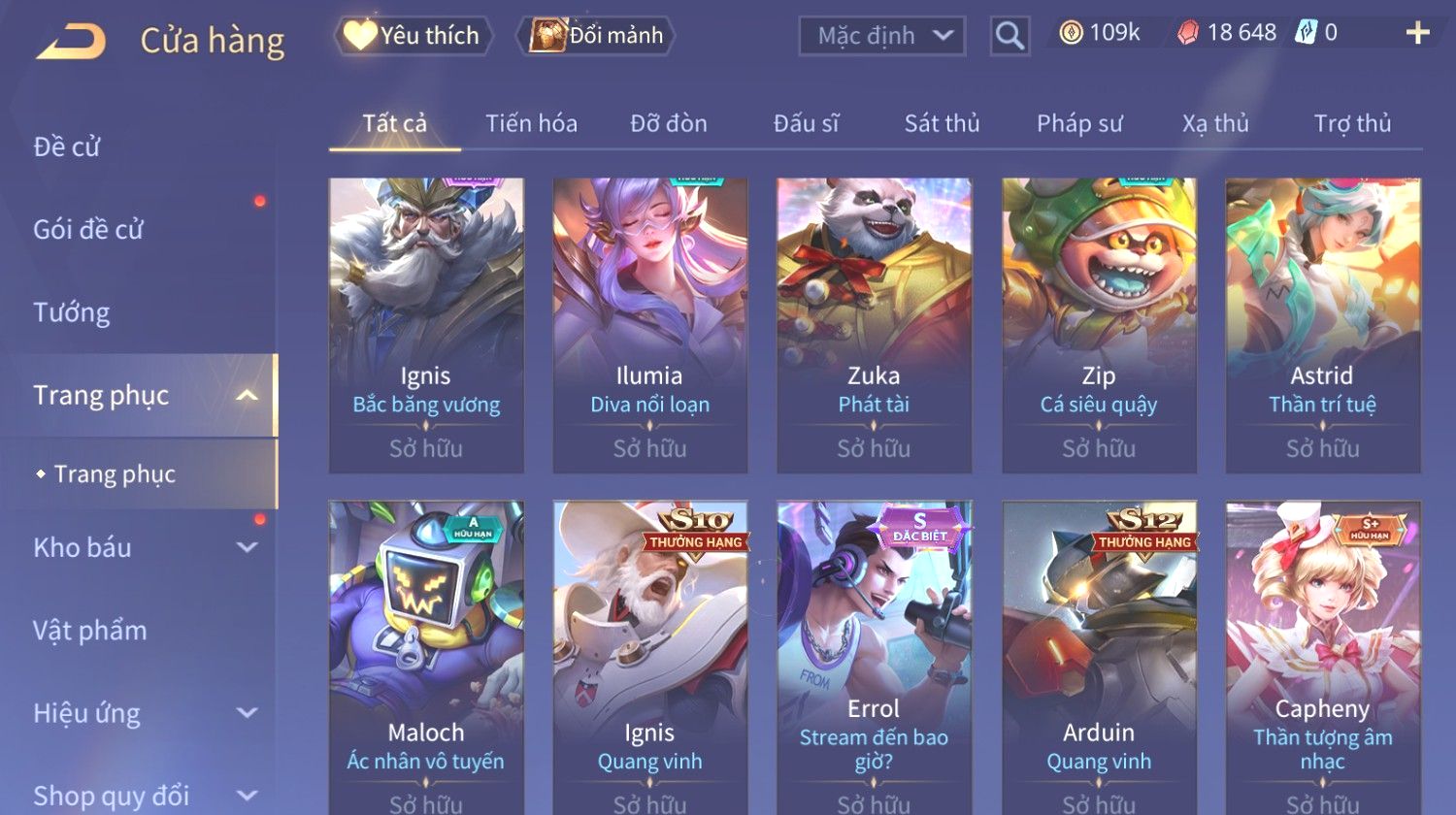Open the Mặc định sort dropdown
Viewport: 1456px width, 815px height.
point(882,36)
